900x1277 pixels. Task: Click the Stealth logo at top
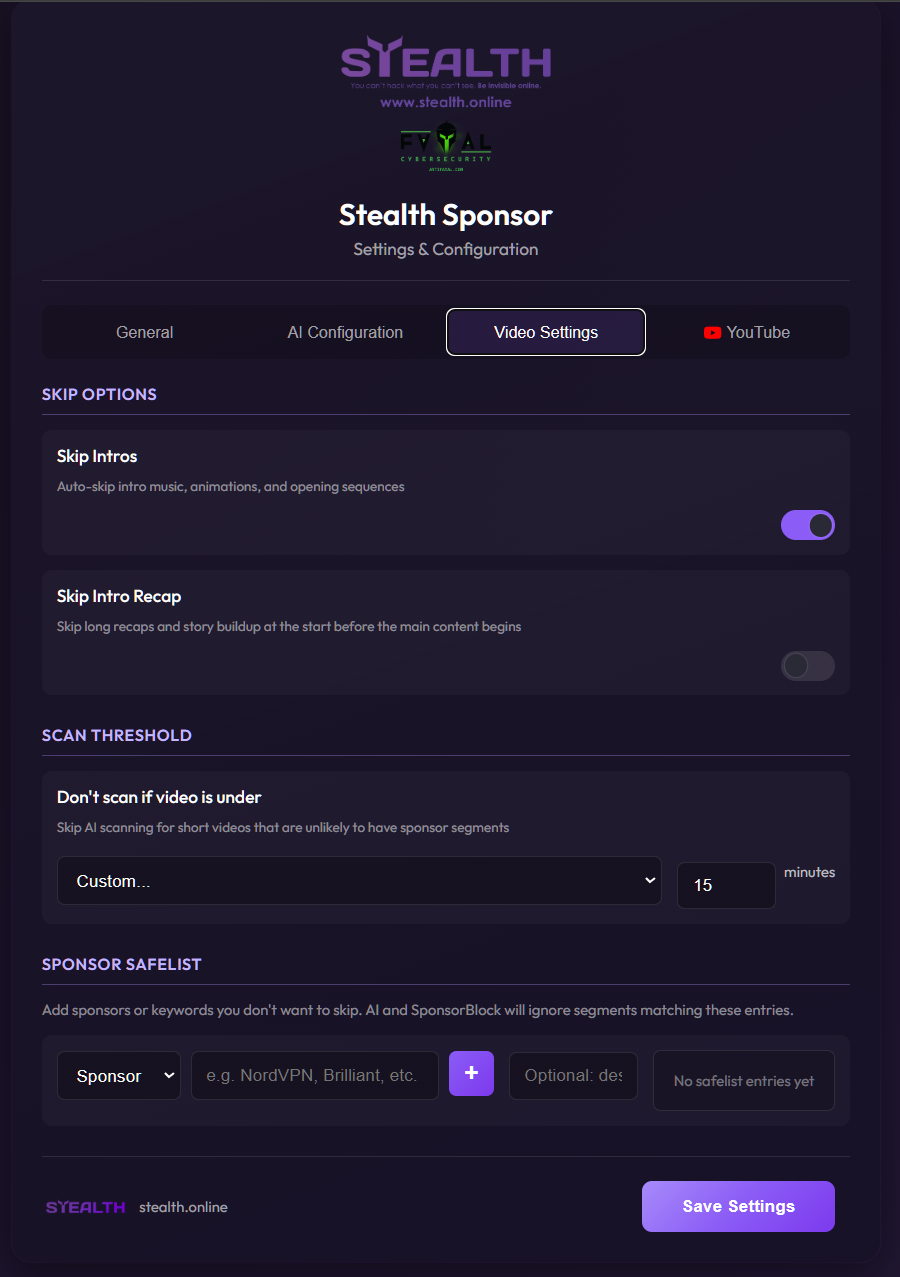pyautogui.click(x=445, y=62)
